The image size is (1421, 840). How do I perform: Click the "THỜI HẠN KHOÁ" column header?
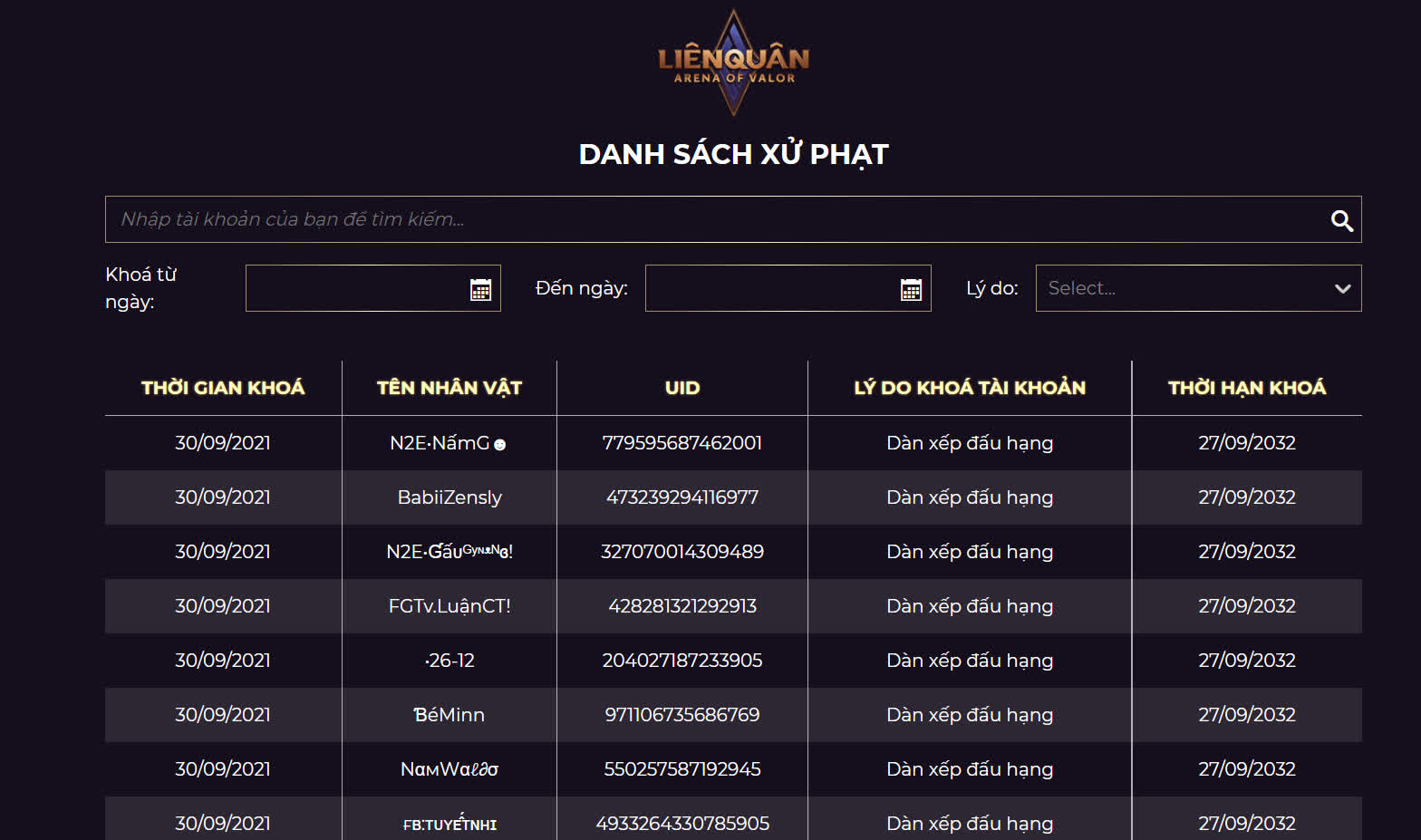tap(1247, 387)
